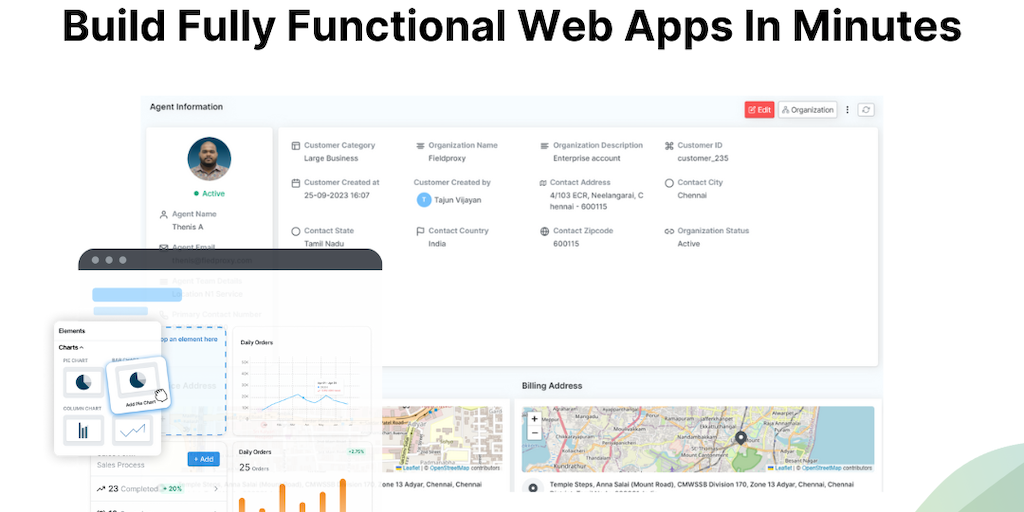This screenshot has width=1024, height=512.
Task: Select the Pie Chart element thumbnail
Action: tap(83, 383)
